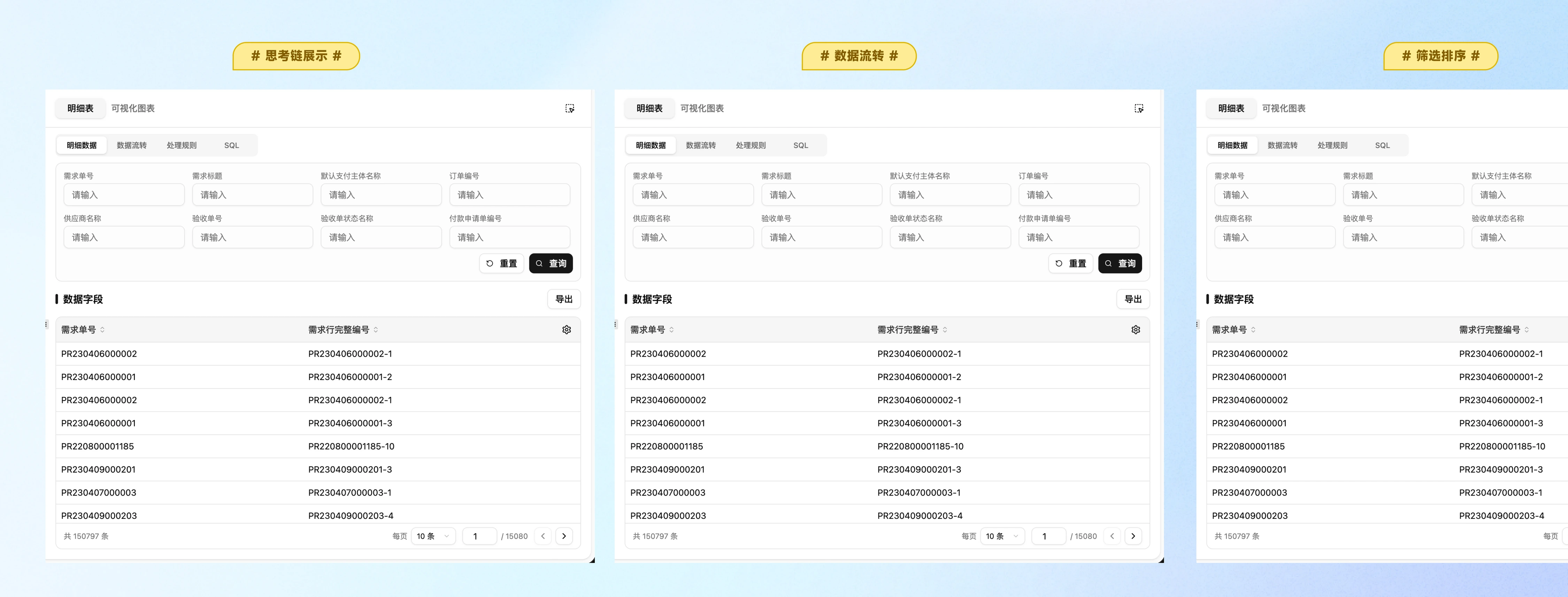Click 重置 button in 数据流转 panel
This screenshot has width=1568, height=597.
click(x=1071, y=263)
